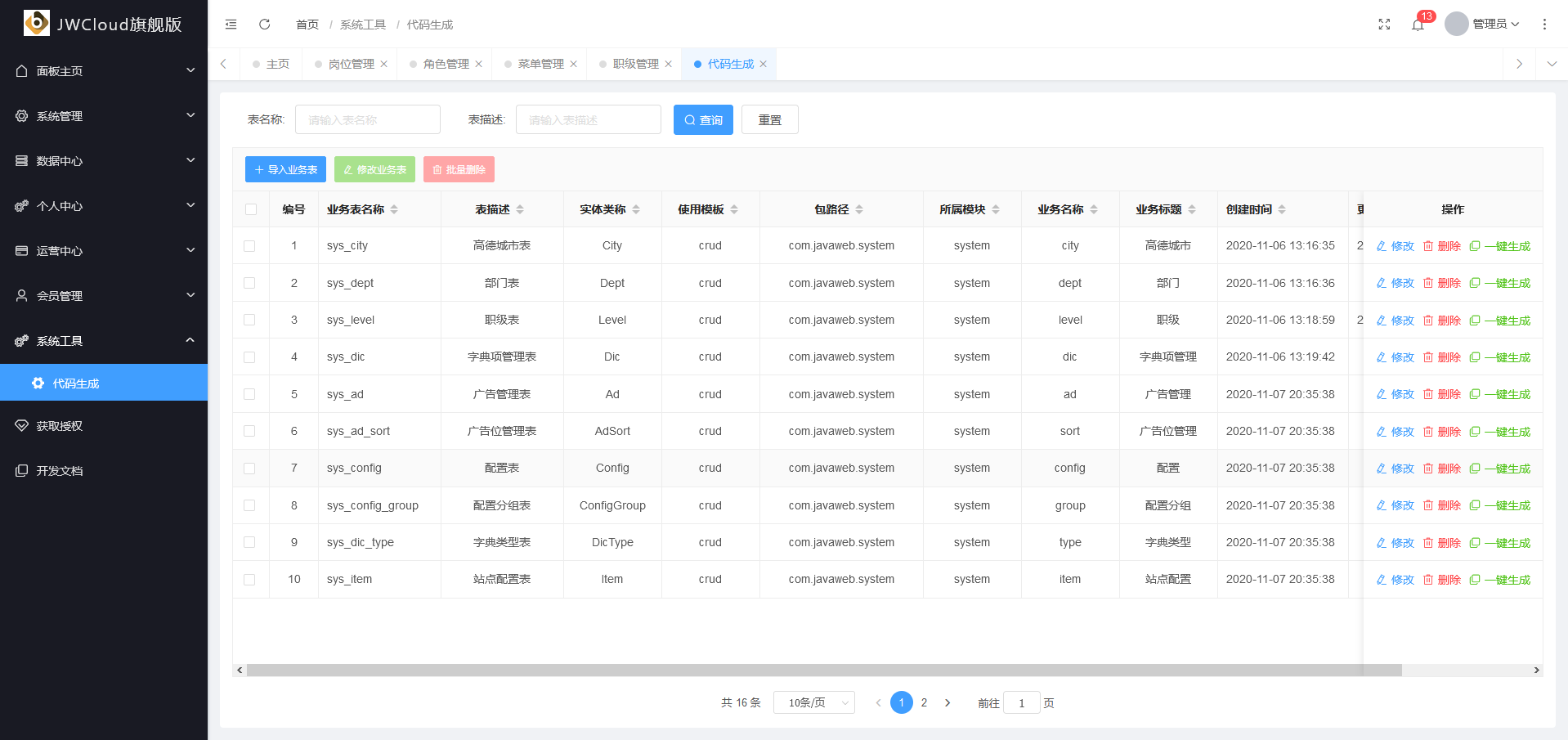The image size is (1568, 740).
Task: Collapse the 系统工具 sidebar menu
Action: [104, 341]
